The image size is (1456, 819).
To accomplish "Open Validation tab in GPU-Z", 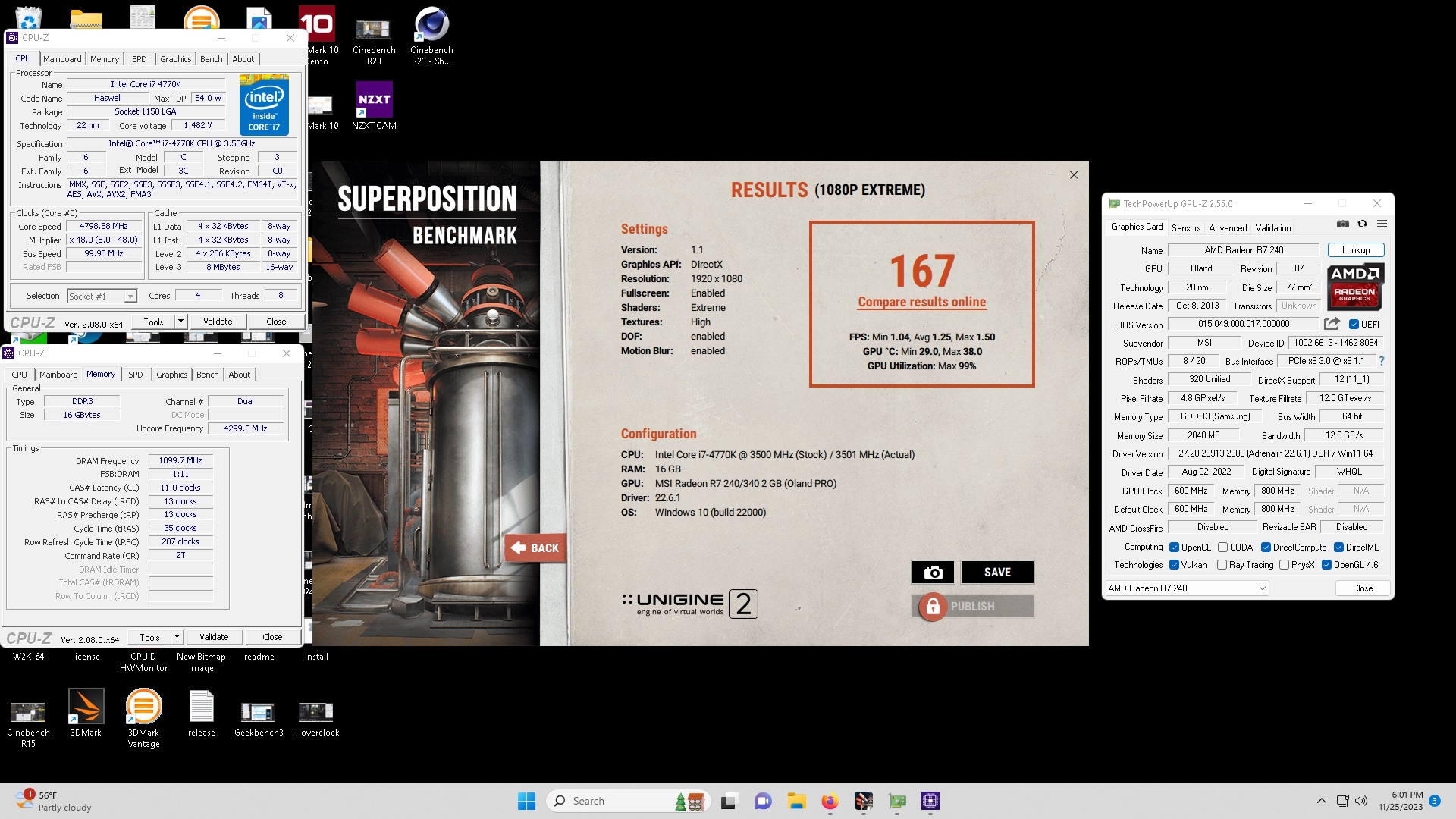I will click(x=1272, y=227).
